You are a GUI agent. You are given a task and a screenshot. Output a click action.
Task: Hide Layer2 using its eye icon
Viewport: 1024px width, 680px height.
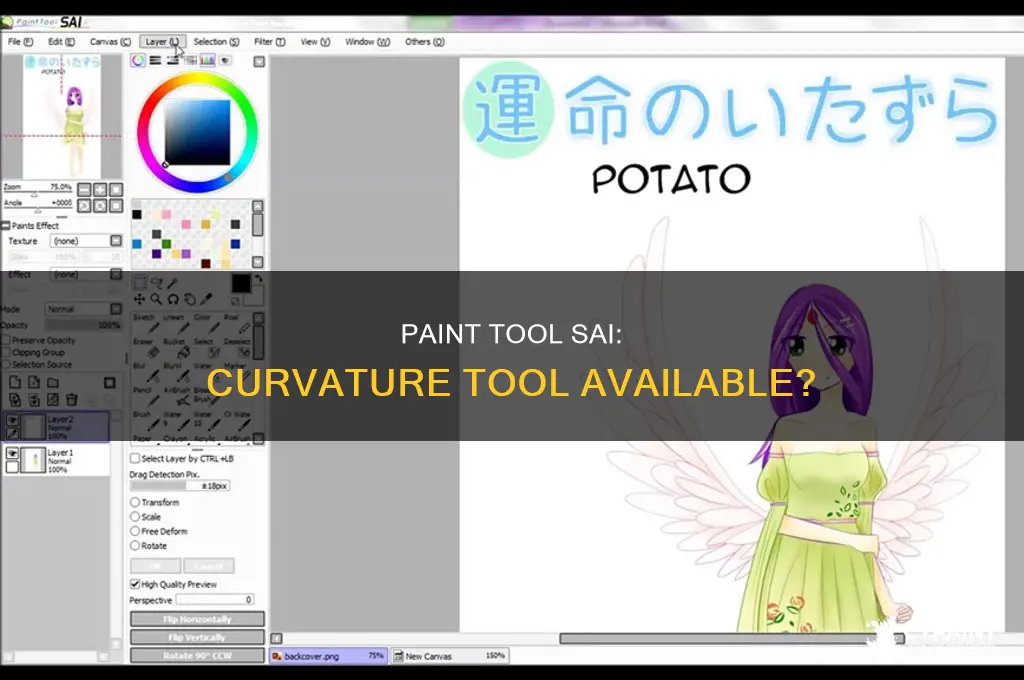[x=12, y=421]
